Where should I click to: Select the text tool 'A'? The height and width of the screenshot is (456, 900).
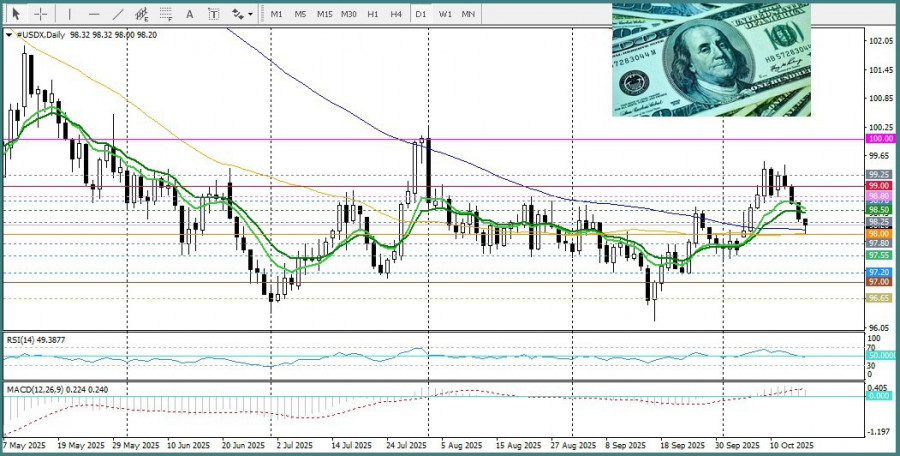(x=191, y=14)
